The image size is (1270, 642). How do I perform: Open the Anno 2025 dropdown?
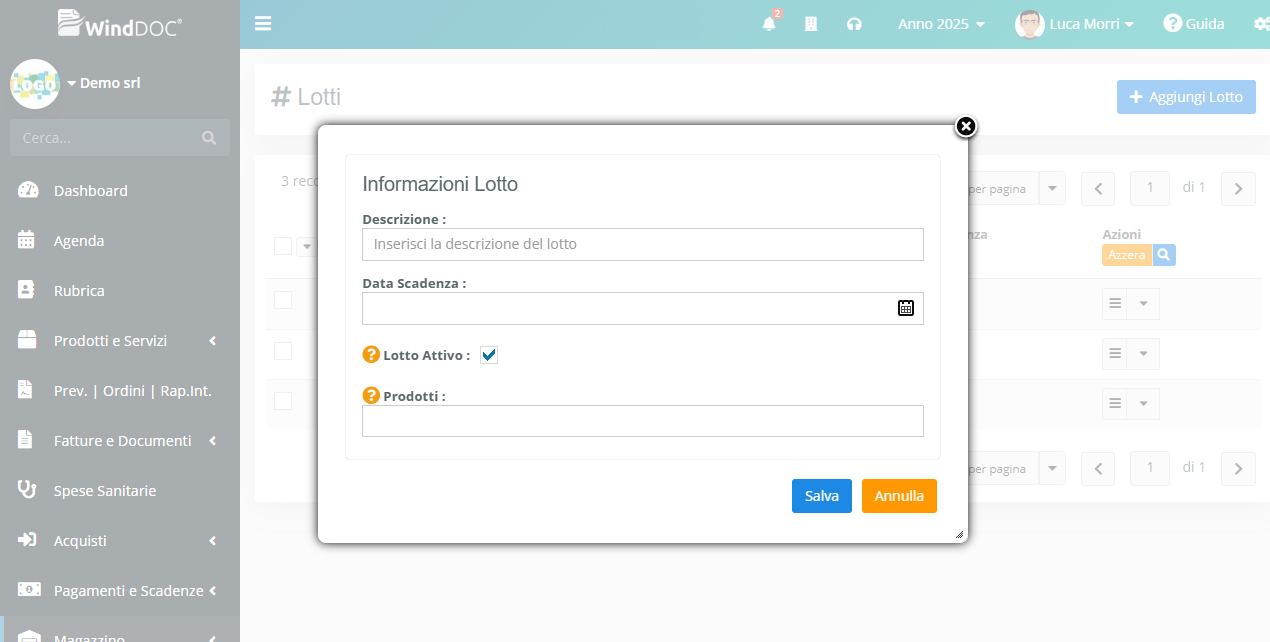click(x=940, y=24)
